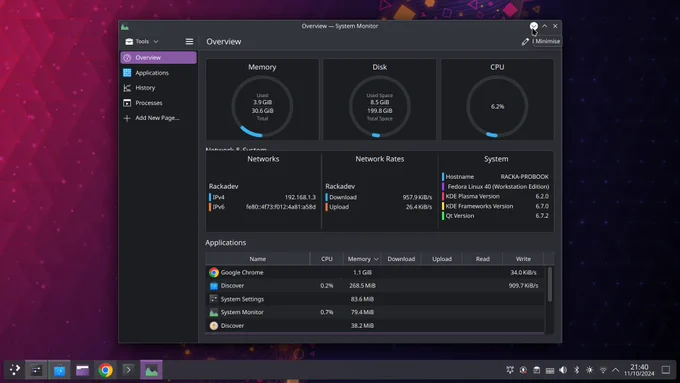Image resolution: width=680 pixels, height=383 pixels.
Task: Sort the table by the Download column
Action: point(401,259)
